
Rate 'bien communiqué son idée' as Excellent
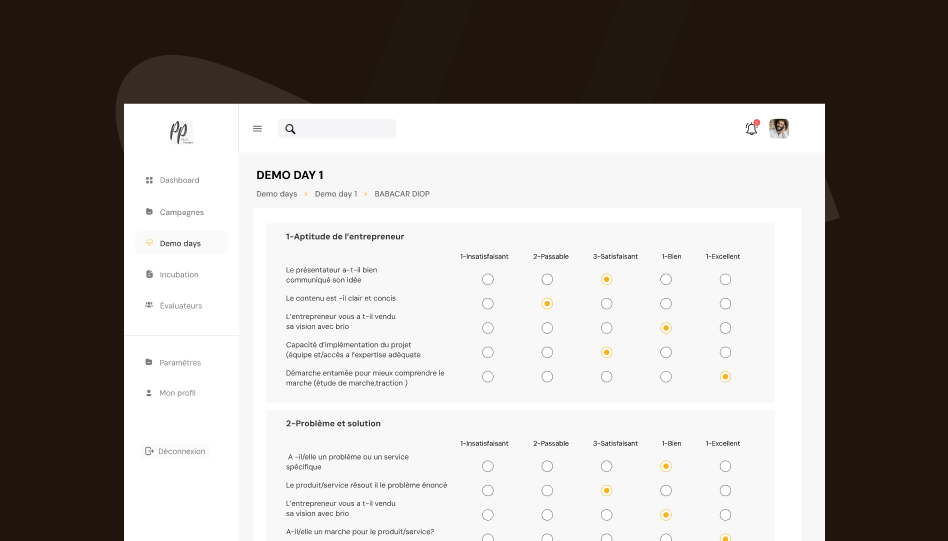[x=725, y=279]
